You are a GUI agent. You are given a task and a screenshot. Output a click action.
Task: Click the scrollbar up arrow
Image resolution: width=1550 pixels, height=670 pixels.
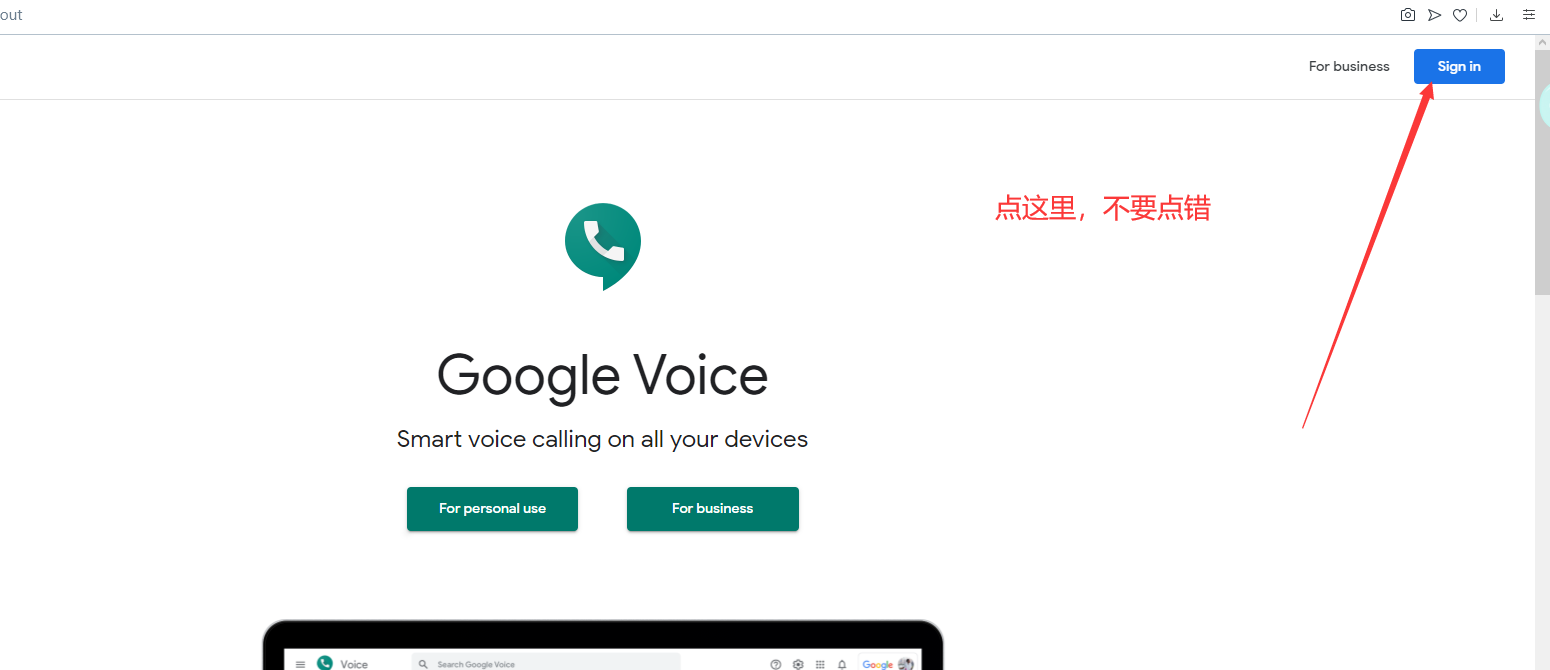point(1542,43)
